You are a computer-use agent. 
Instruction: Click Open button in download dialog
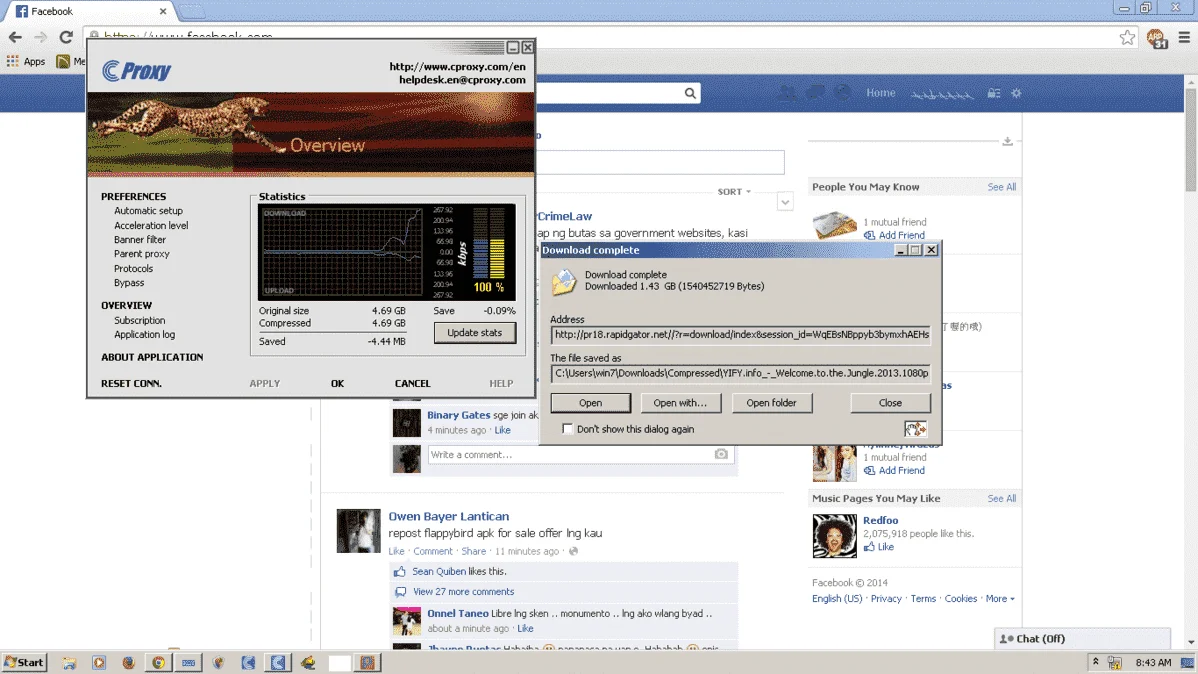click(x=591, y=403)
